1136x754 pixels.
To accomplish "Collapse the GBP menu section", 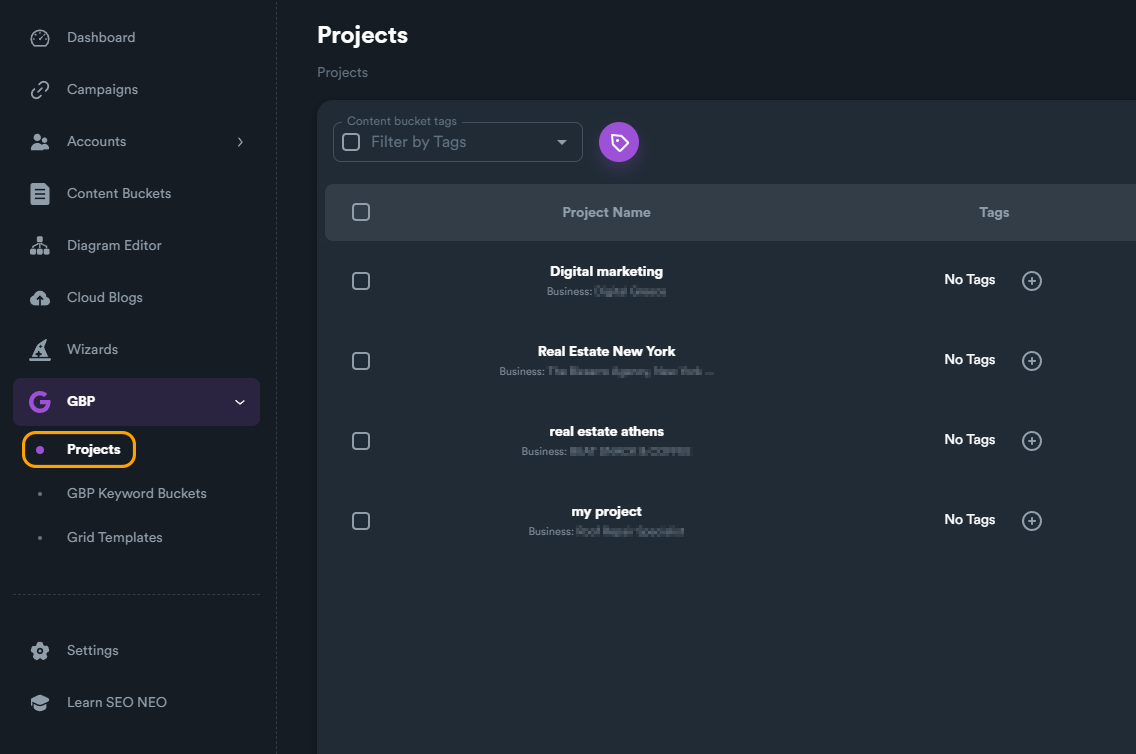I will pos(239,402).
